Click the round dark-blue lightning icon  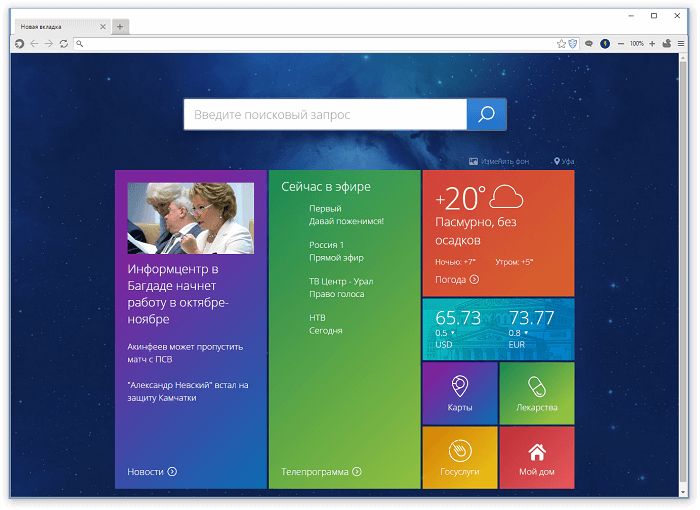click(605, 44)
